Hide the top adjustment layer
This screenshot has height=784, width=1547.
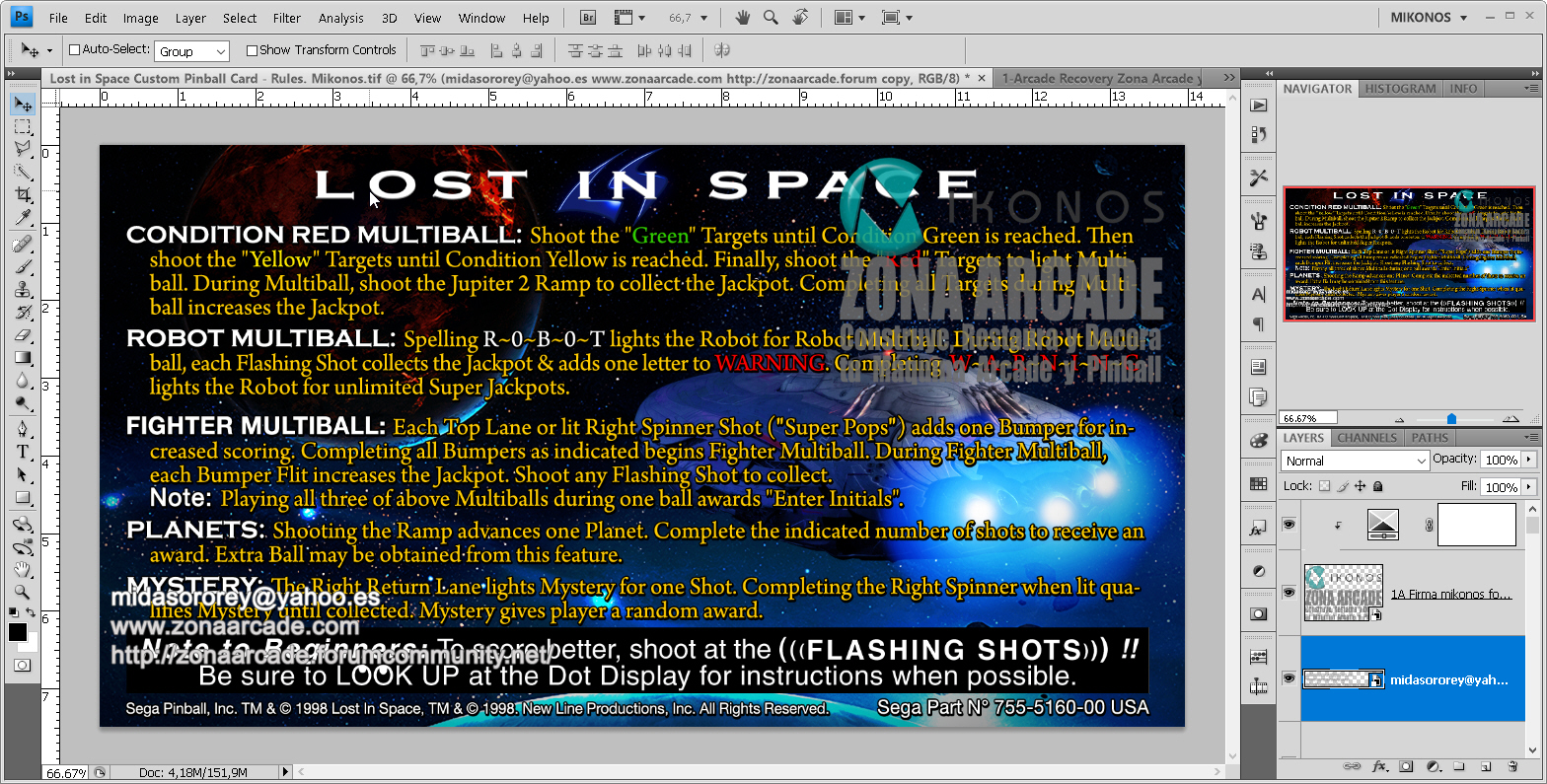pyautogui.click(x=1289, y=525)
